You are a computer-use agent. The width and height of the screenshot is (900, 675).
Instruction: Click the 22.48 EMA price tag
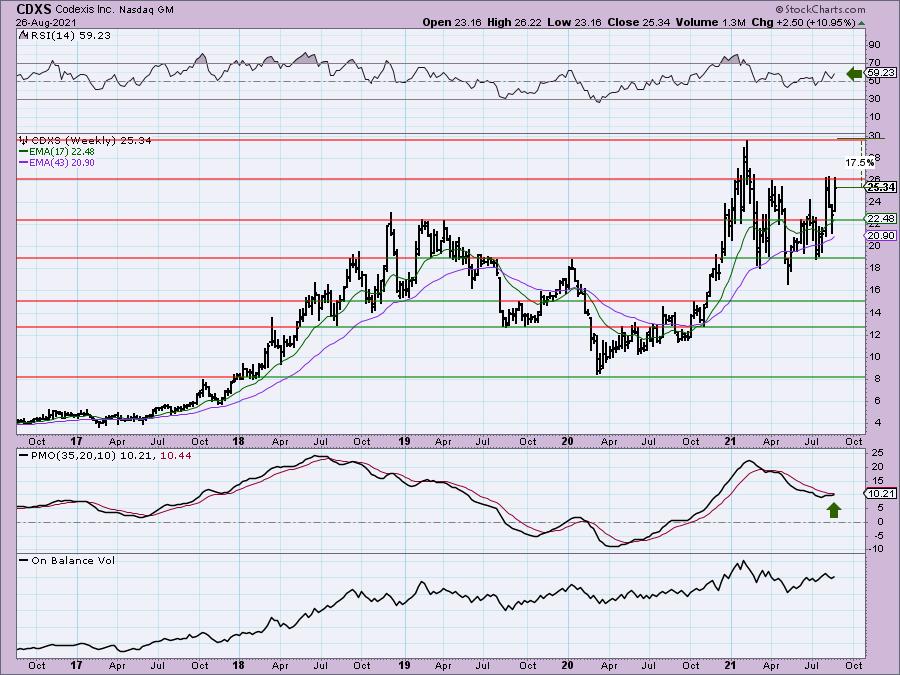tap(881, 219)
